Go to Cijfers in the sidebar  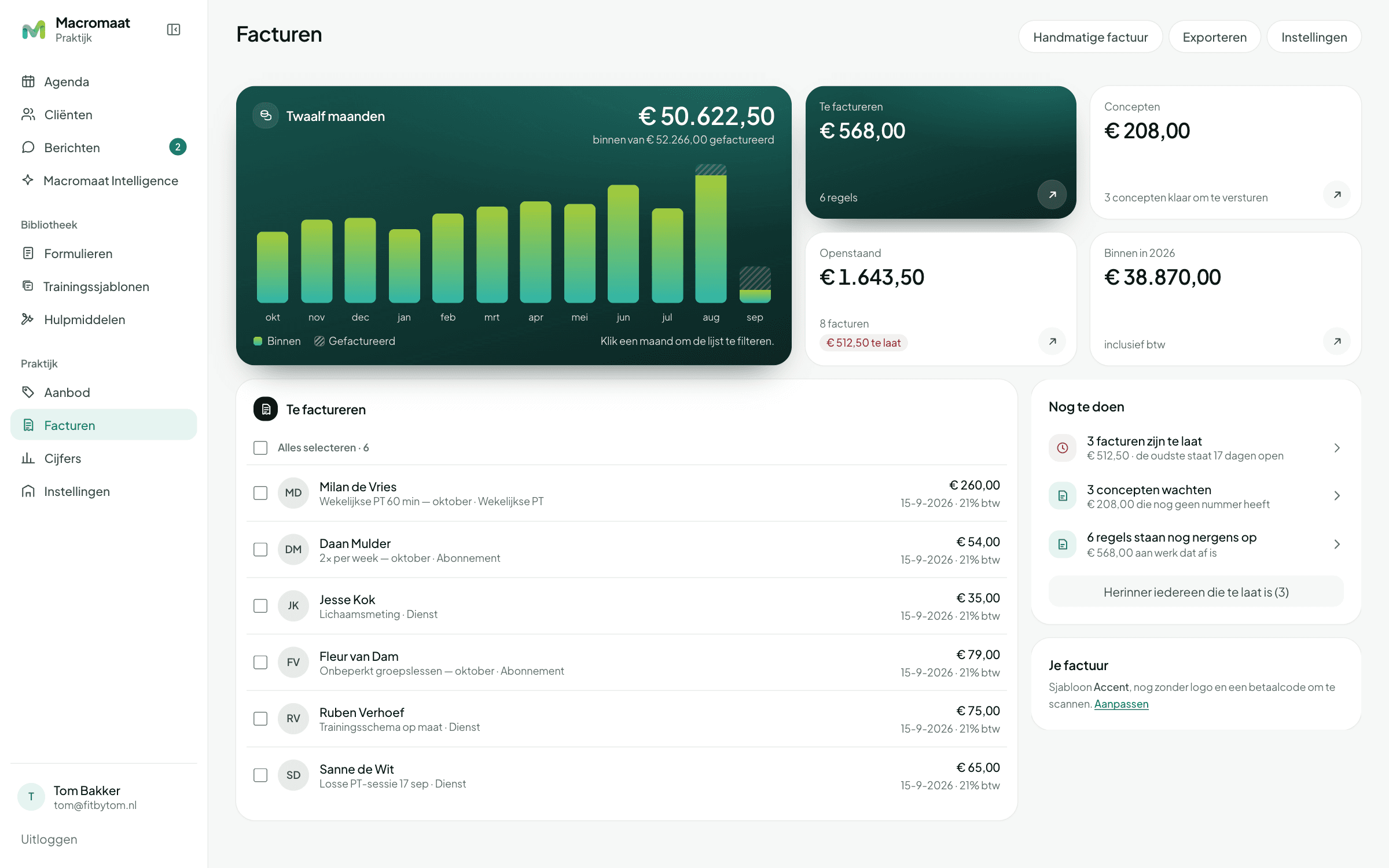(104, 458)
